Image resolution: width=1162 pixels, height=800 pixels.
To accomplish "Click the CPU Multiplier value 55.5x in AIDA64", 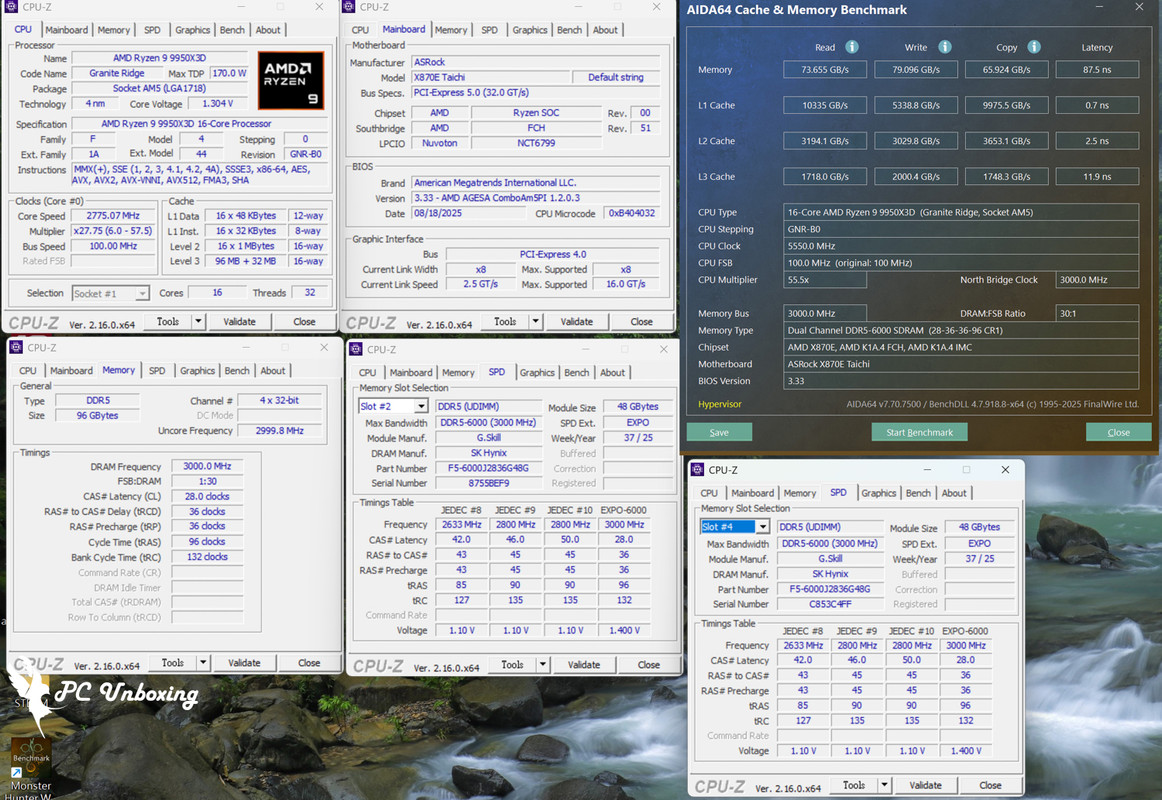I will [x=825, y=280].
